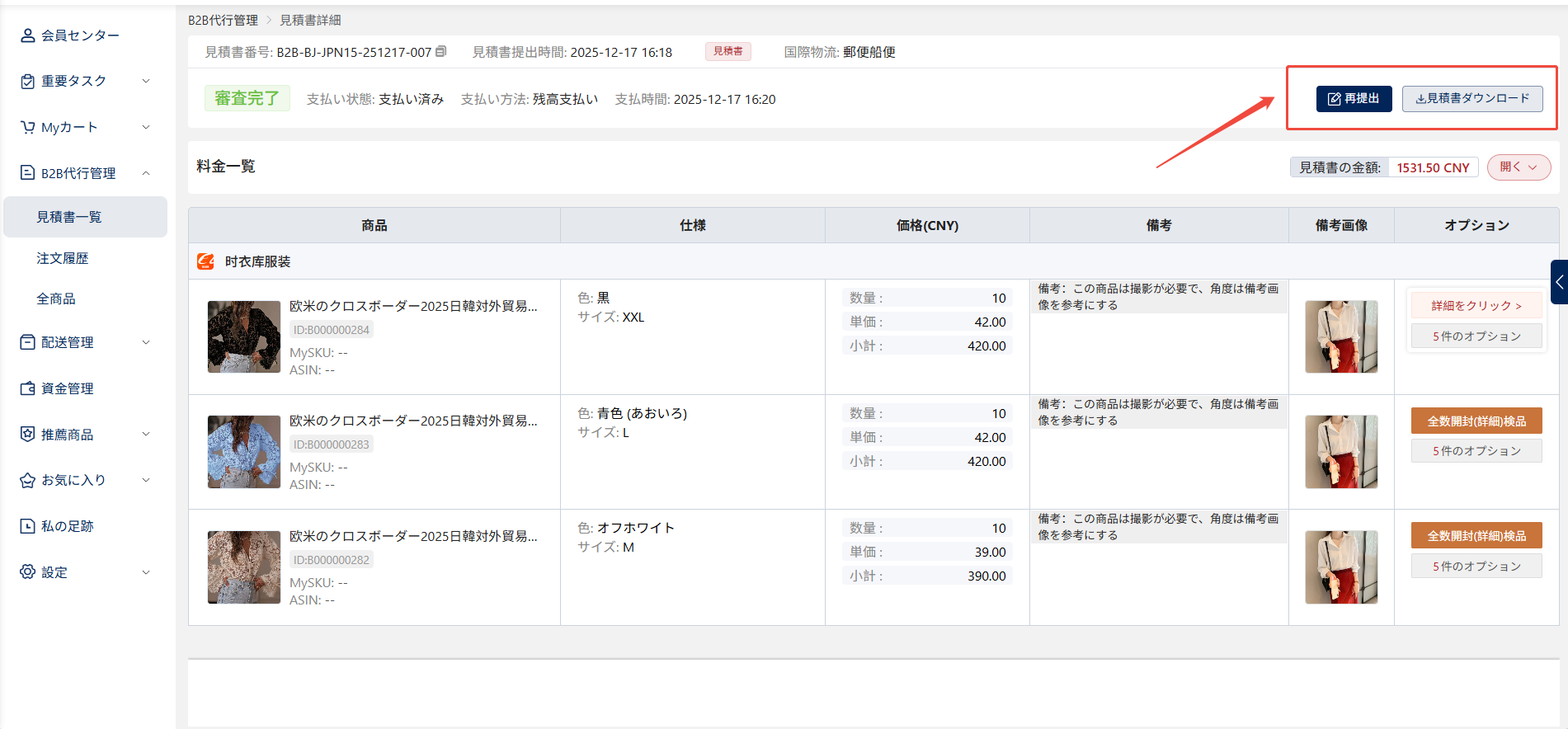
Task: Click the ID:B000000284 label
Action: click(x=332, y=329)
